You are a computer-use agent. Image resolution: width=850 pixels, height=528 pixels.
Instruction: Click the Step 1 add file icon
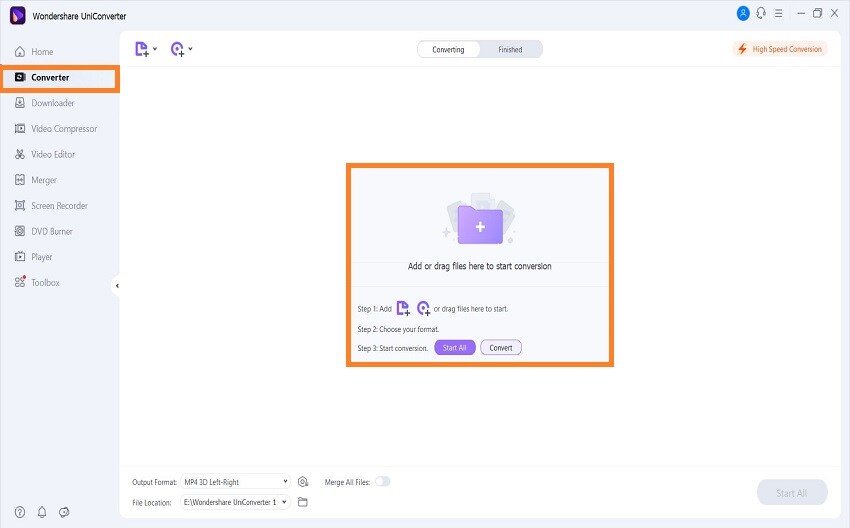click(403, 308)
